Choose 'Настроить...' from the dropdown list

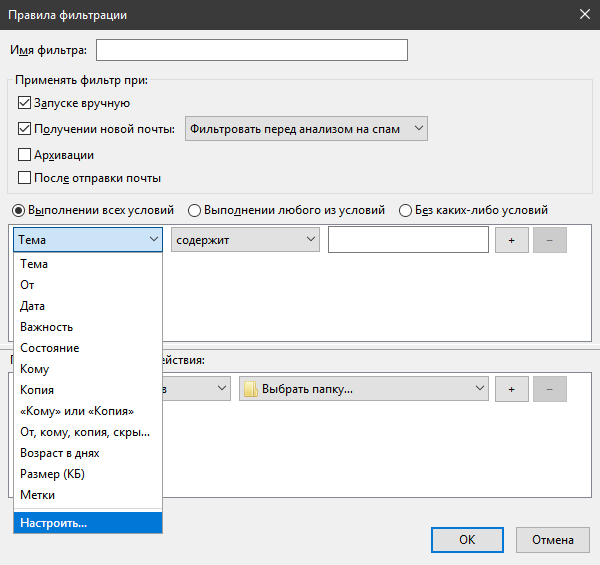click(x=88, y=522)
